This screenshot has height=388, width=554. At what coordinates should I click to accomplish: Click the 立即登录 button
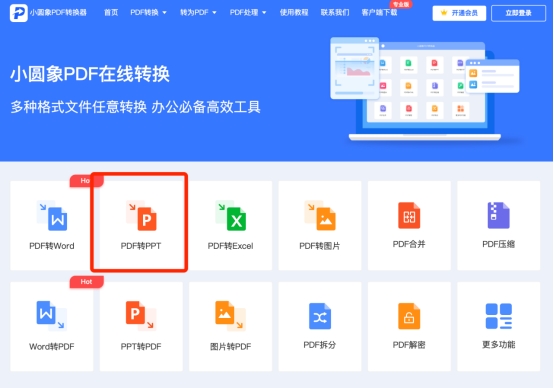(x=518, y=13)
